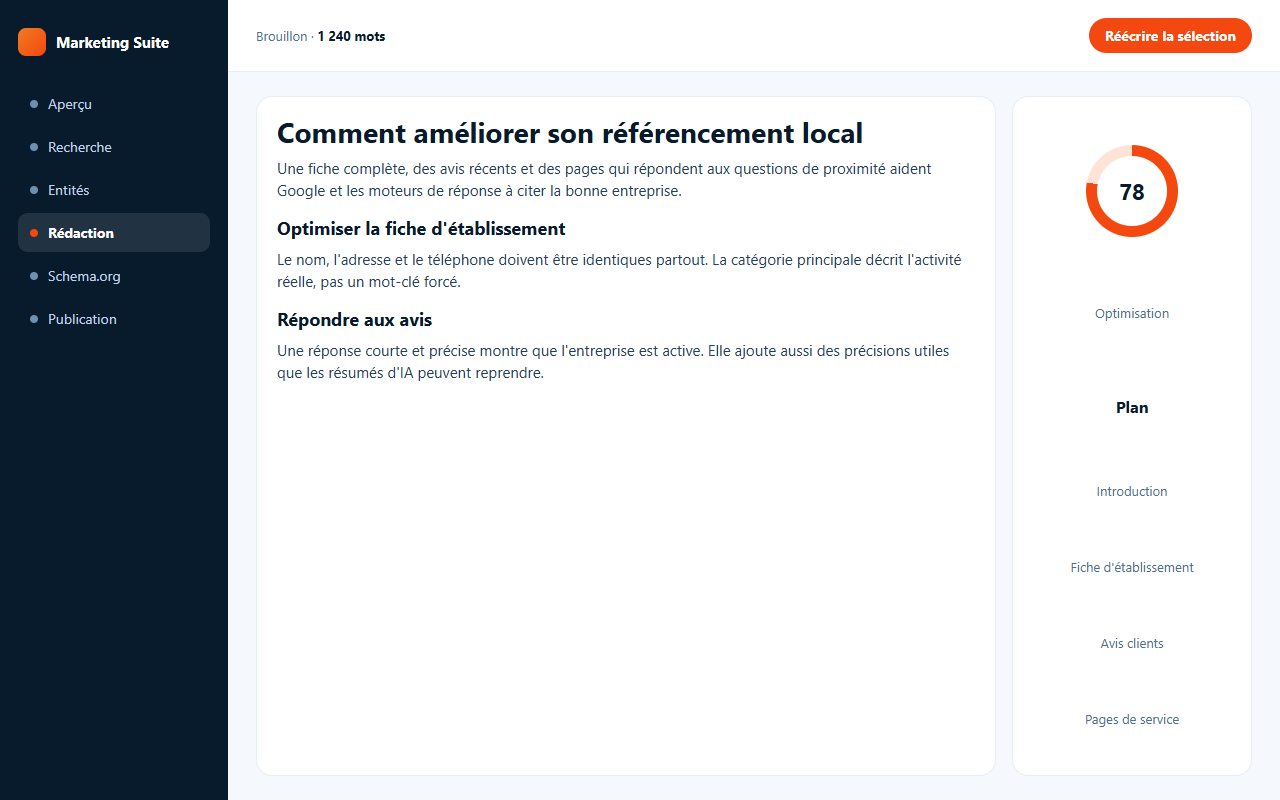This screenshot has height=800, width=1280.
Task: Click the paragraph starting "Une fiche complète"
Action: (x=604, y=180)
